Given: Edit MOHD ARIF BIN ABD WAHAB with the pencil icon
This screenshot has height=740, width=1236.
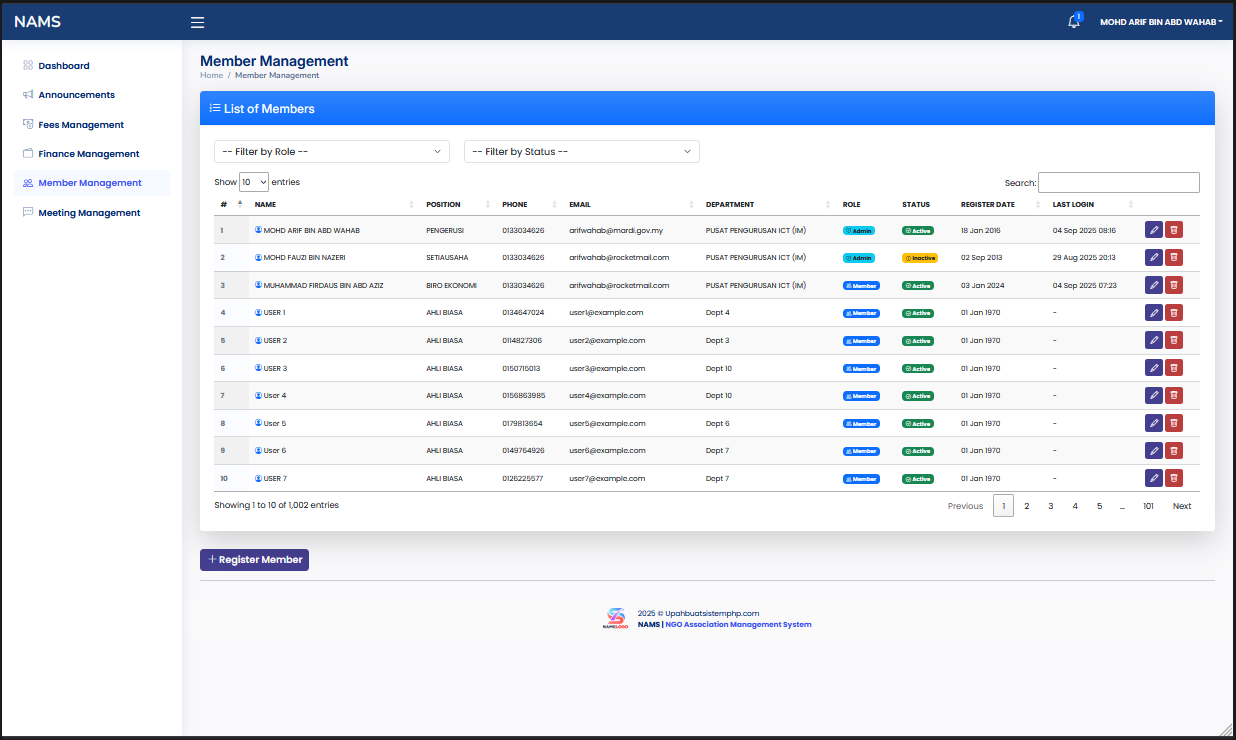Looking at the screenshot, I should 1154,230.
